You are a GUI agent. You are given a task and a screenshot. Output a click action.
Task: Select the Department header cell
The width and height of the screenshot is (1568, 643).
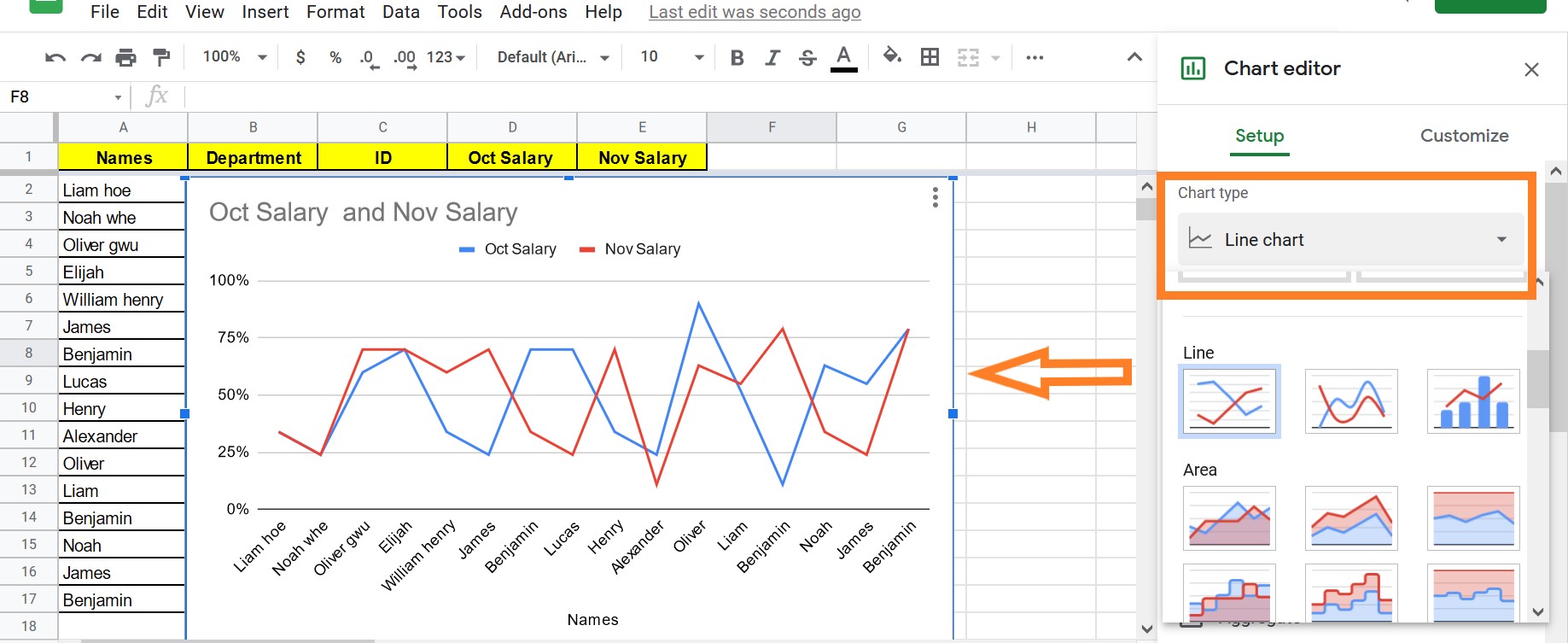[254, 157]
